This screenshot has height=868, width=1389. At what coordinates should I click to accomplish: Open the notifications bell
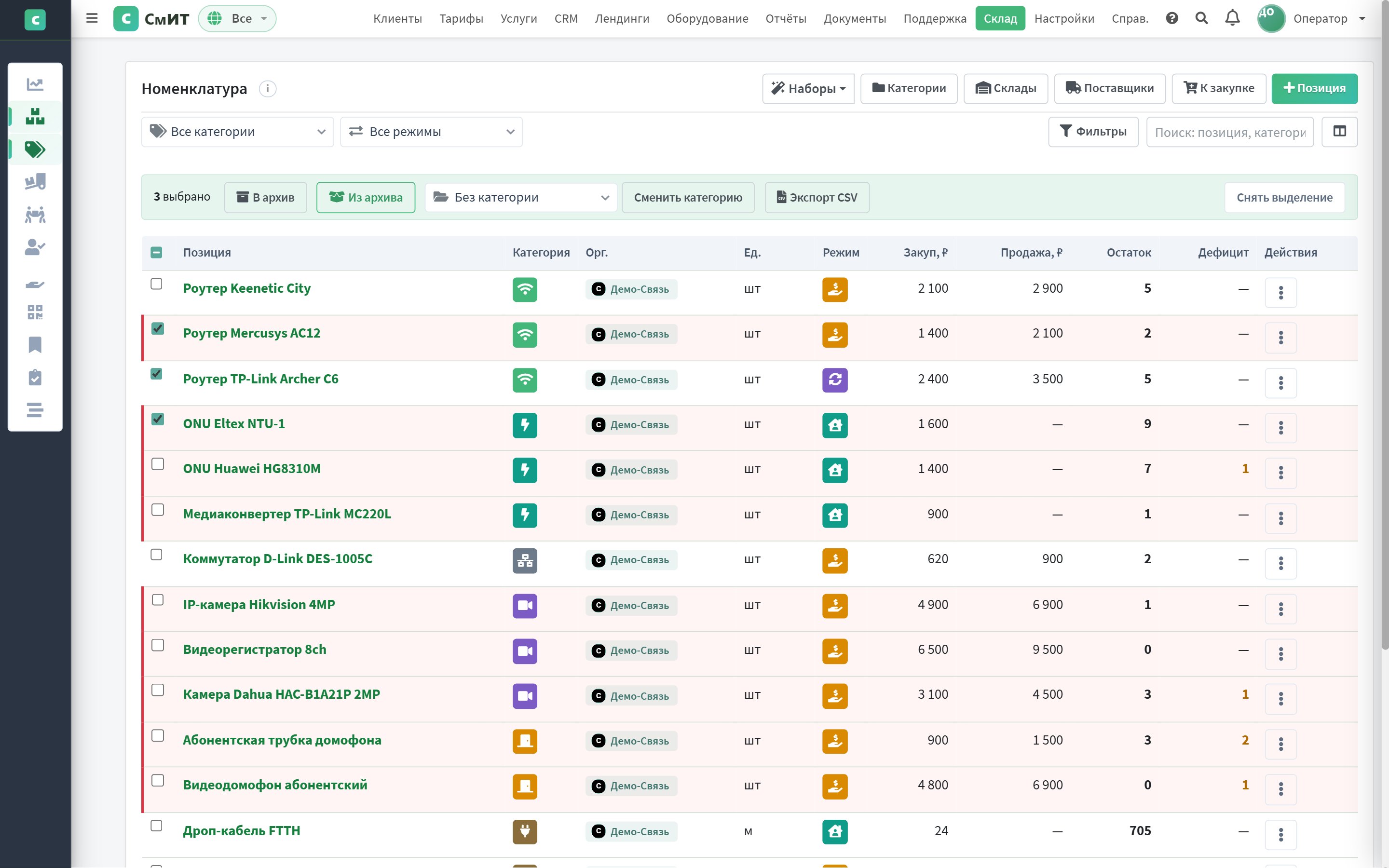click(1232, 18)
